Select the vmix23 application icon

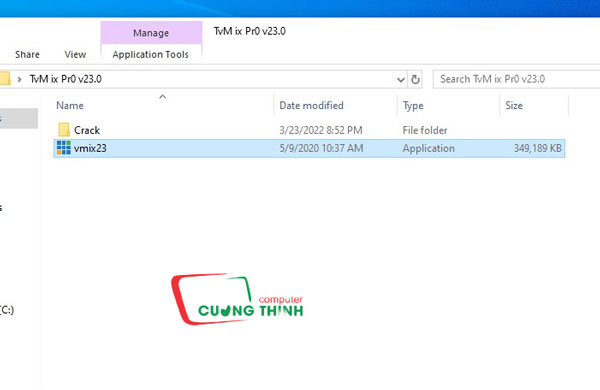point(64,148)
